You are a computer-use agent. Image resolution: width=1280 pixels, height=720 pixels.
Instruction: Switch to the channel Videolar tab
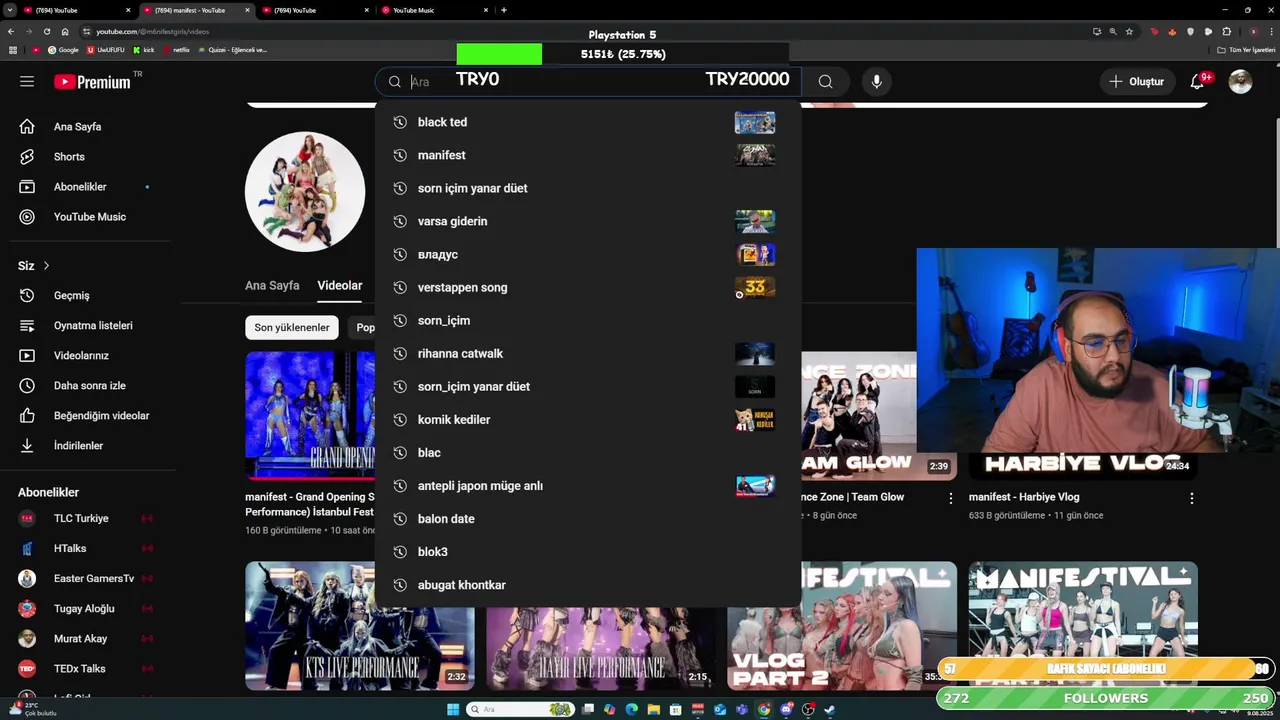(x=340, y=286)
